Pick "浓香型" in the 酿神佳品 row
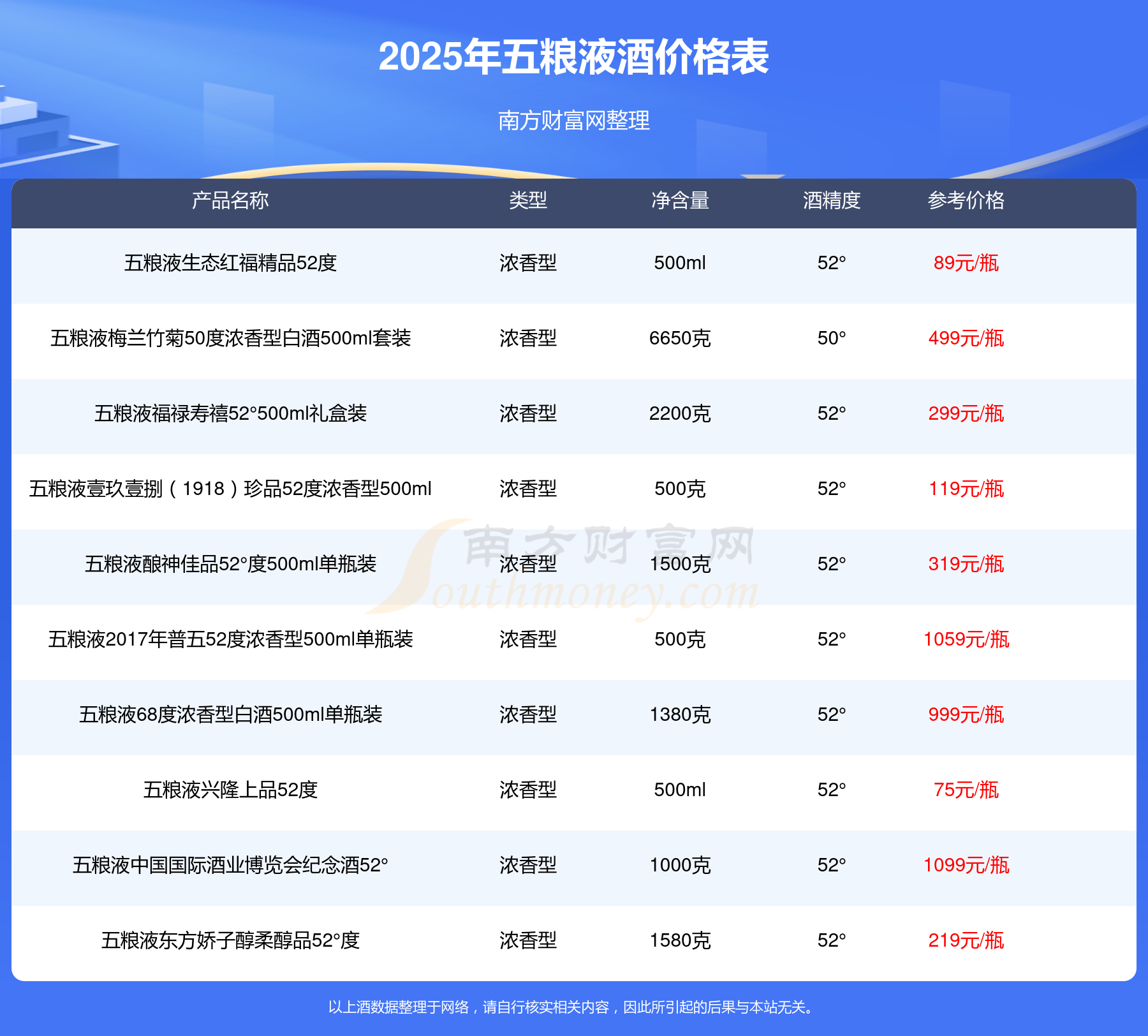Viewport: 1148px width, 1036px height. coord(528,564)
